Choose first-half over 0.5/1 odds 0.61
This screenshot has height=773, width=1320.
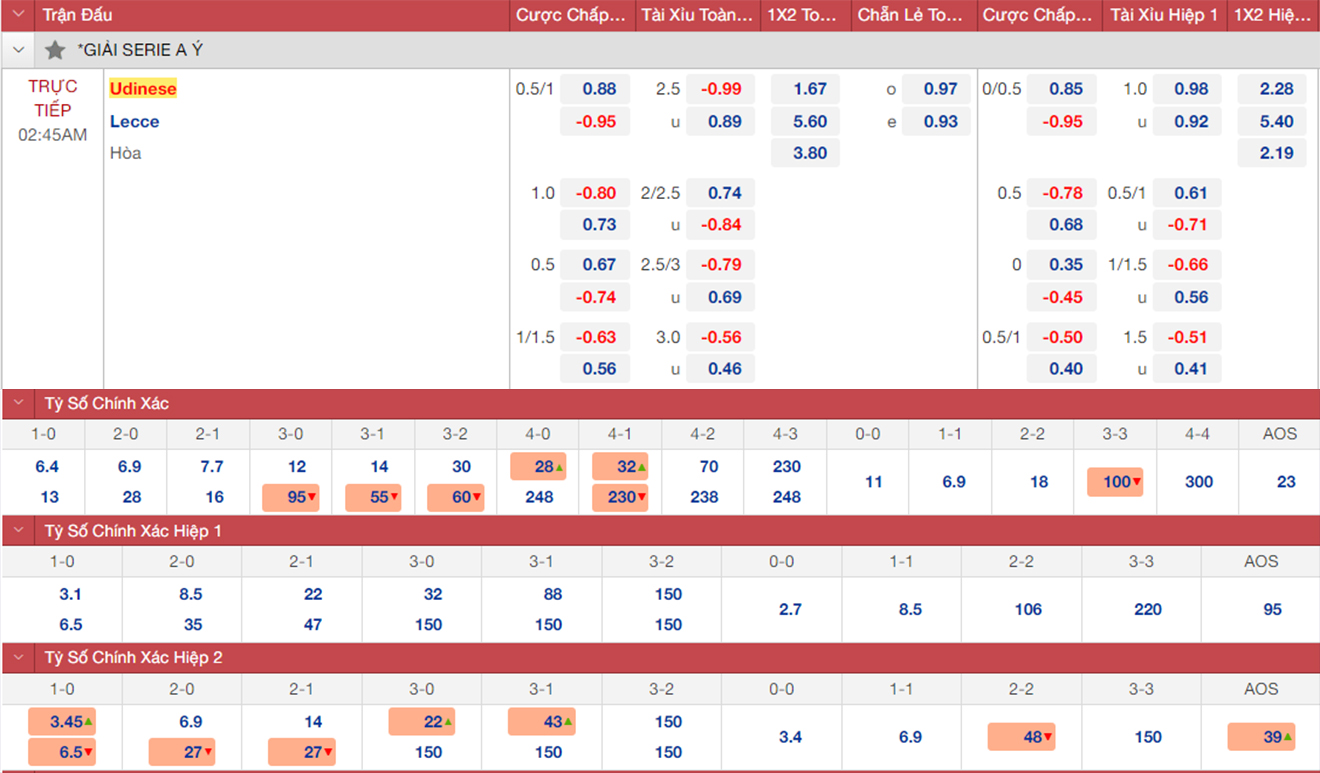click(x=1187, y=193)
